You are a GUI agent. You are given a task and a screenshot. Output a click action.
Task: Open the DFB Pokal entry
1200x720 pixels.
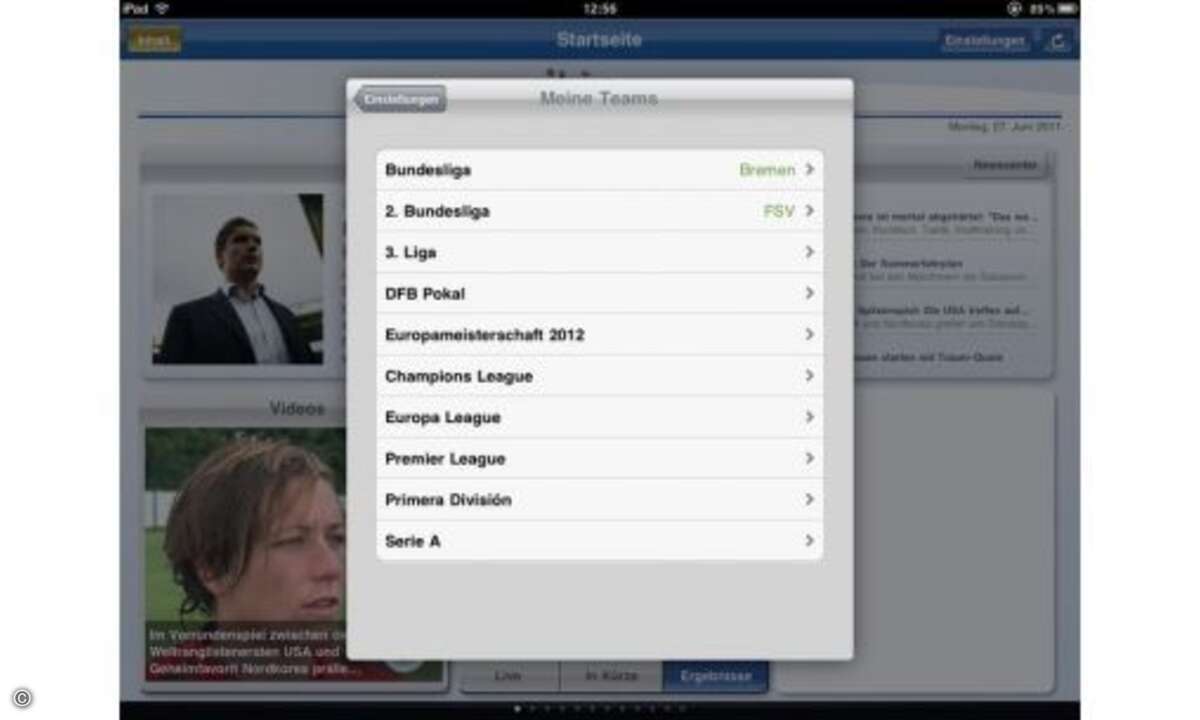600,293
